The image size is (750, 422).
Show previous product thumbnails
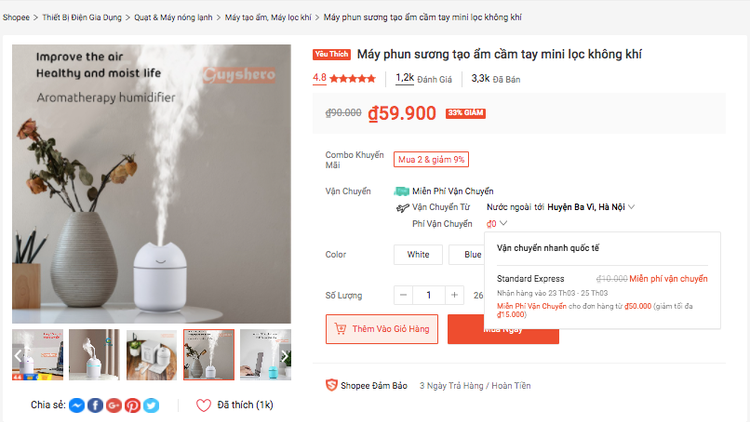click(x=18, y=355)
